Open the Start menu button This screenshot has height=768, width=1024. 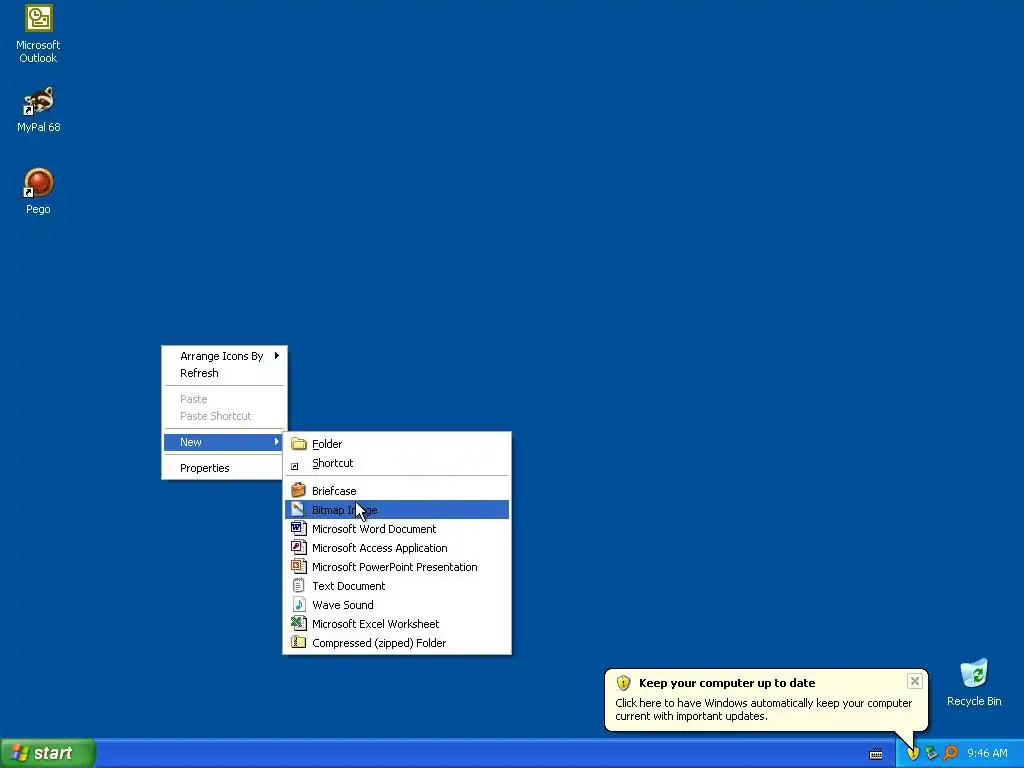click(48, 753)
